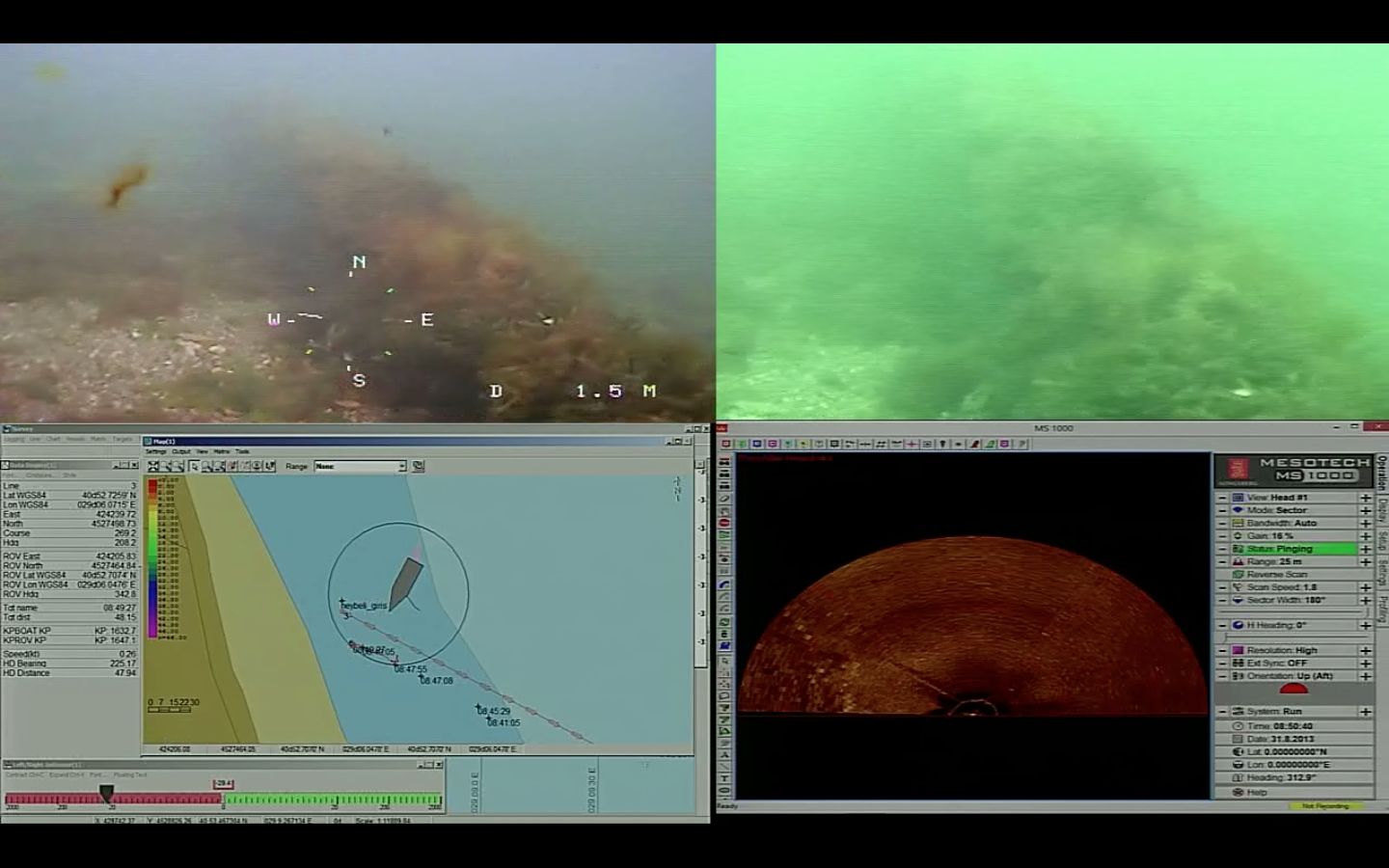Click the Sector Width slider track
This screenshot has height=868, width=1389.
tap(1293, 612)
